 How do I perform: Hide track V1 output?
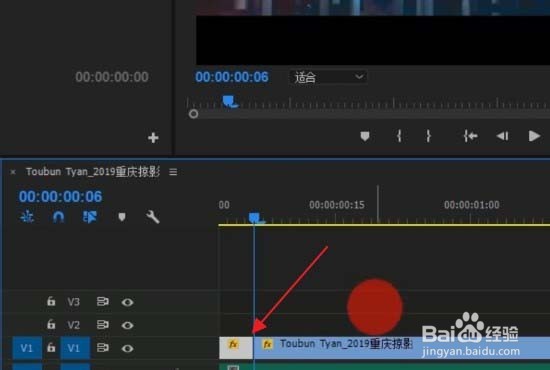pyautogui.click(x=127, y=349)
